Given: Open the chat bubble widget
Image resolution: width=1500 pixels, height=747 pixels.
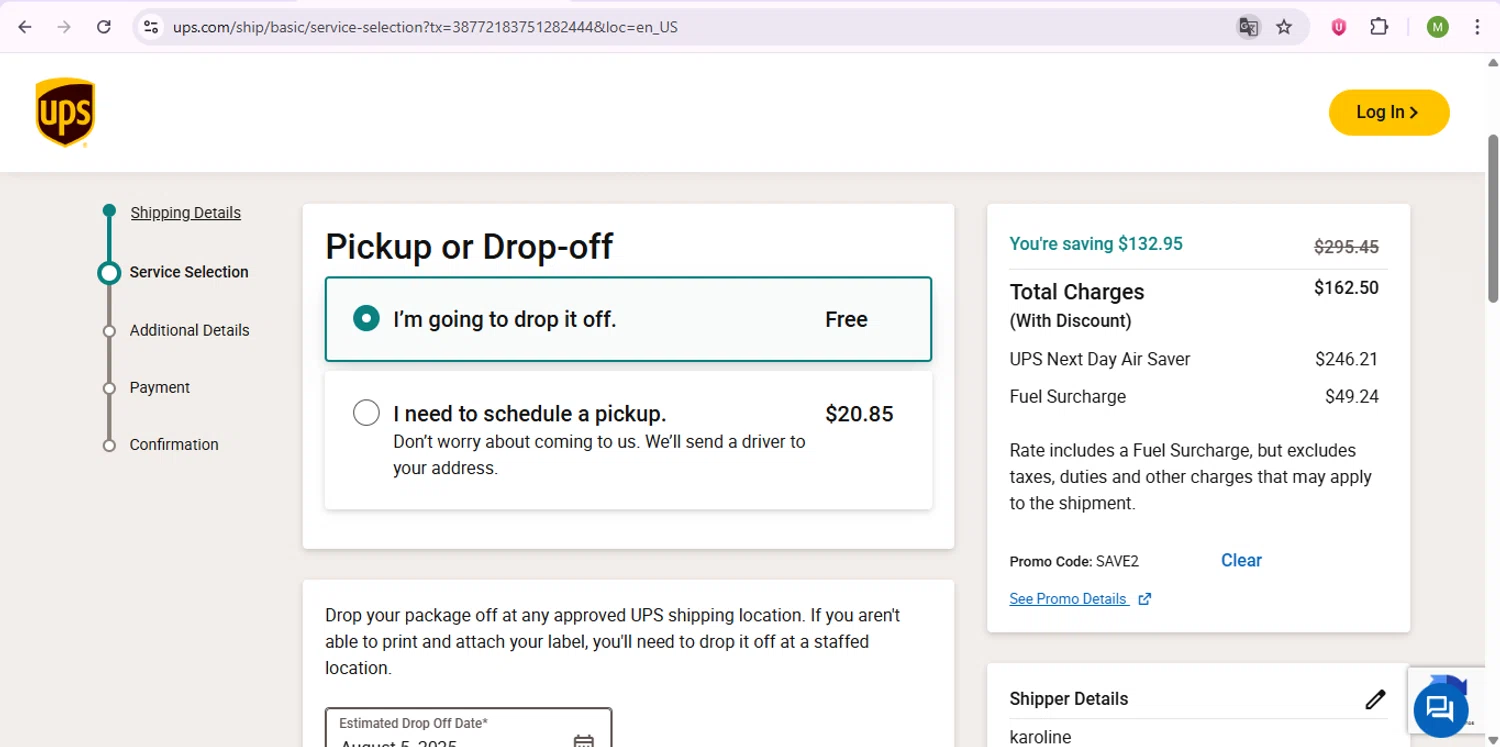Looking at the screenshot, I should 1440,710.
